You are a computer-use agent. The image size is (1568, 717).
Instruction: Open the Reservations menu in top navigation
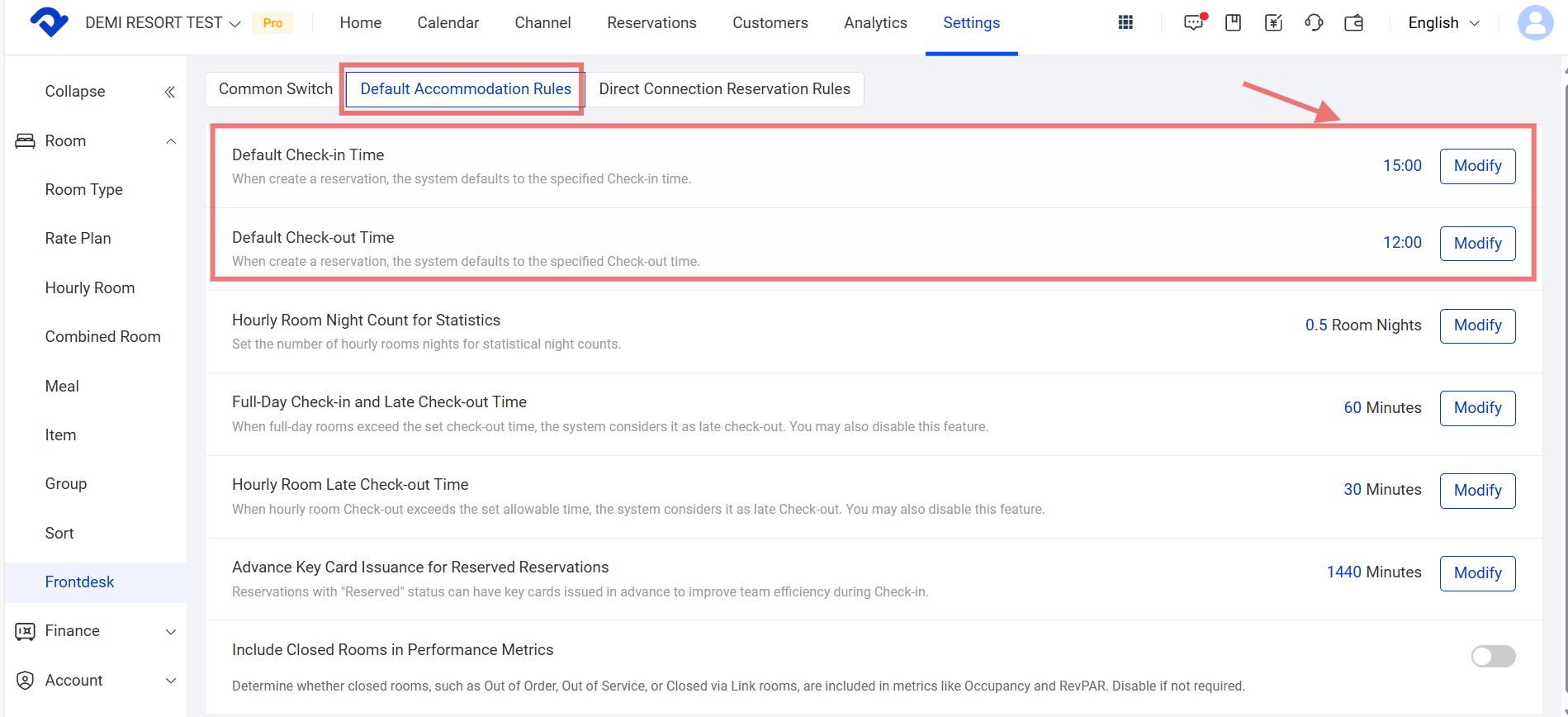[651, 23]
